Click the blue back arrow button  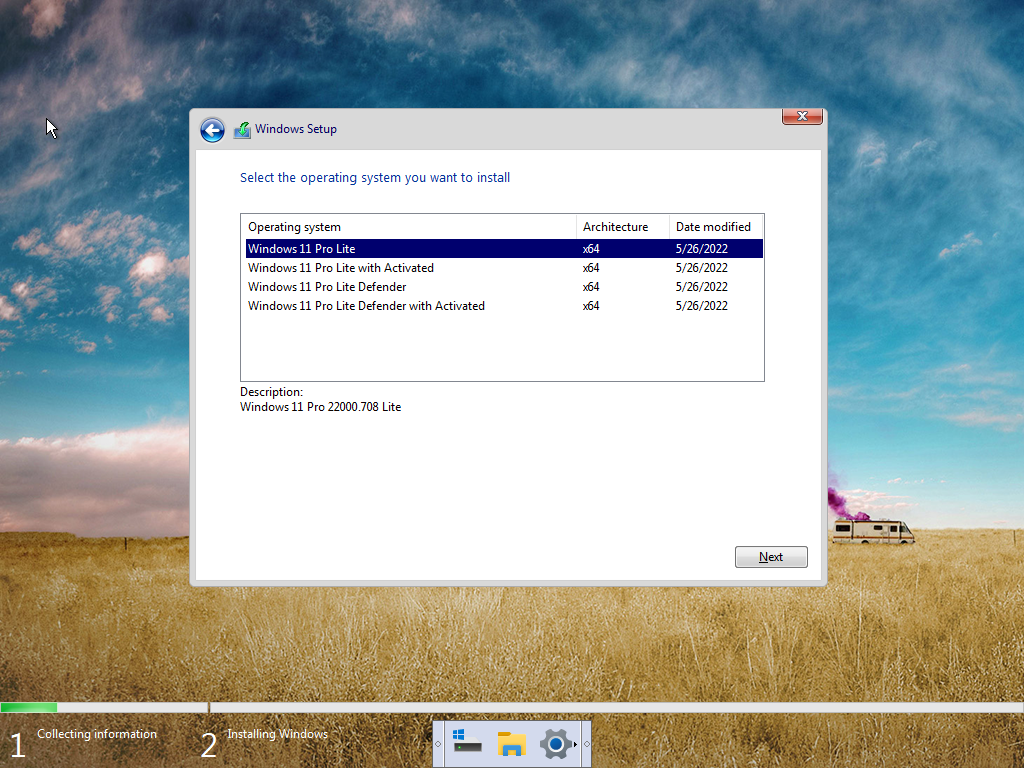pos(212,130)
